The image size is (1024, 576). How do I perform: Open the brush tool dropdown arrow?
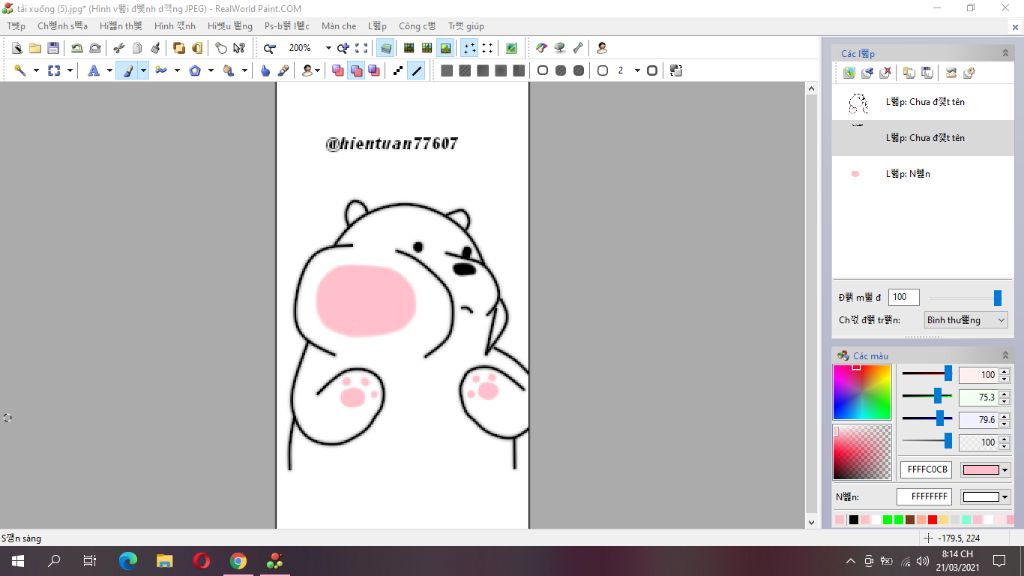coord(143,71)
